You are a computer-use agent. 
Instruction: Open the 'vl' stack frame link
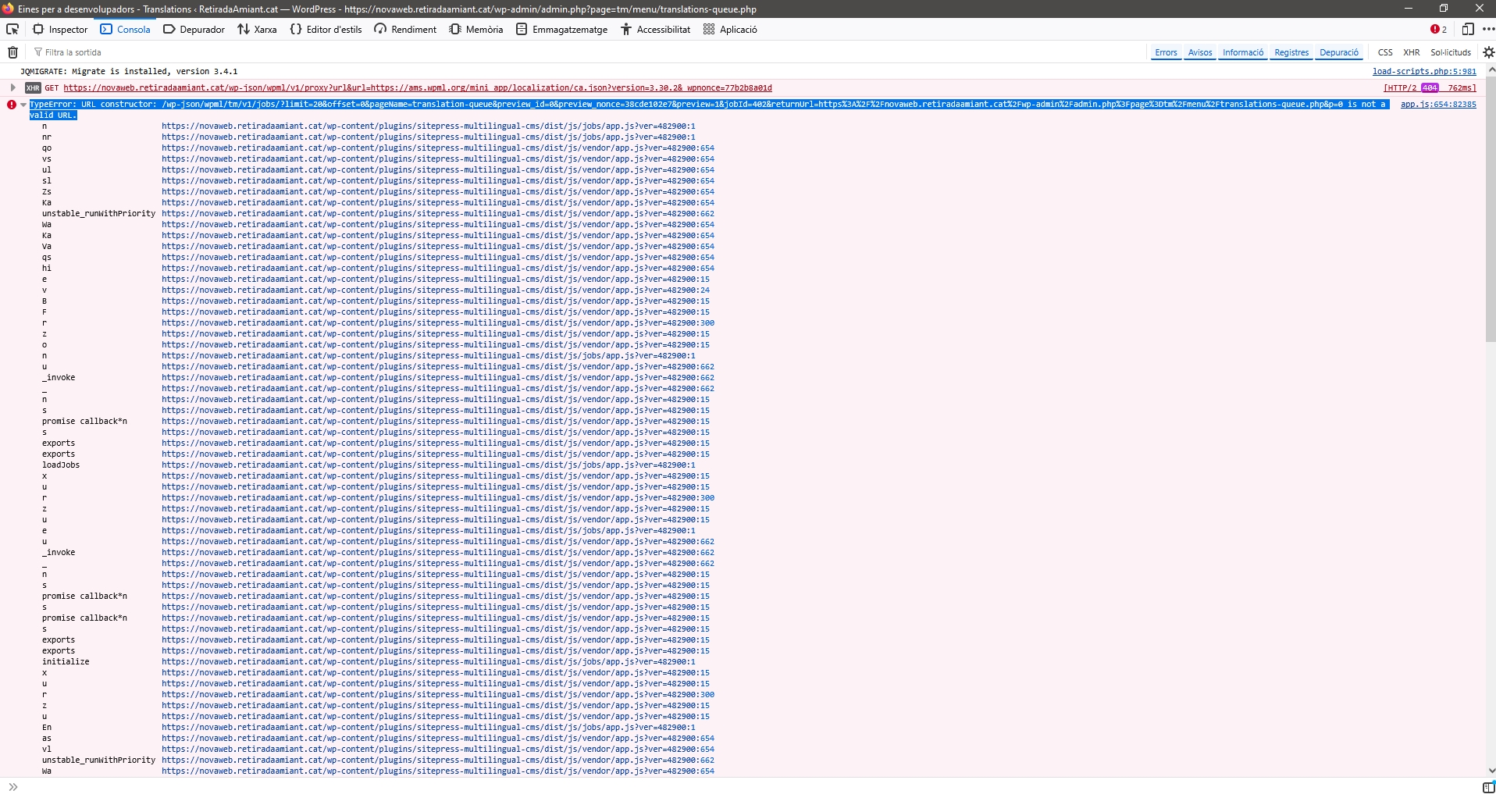pos(438,750)
